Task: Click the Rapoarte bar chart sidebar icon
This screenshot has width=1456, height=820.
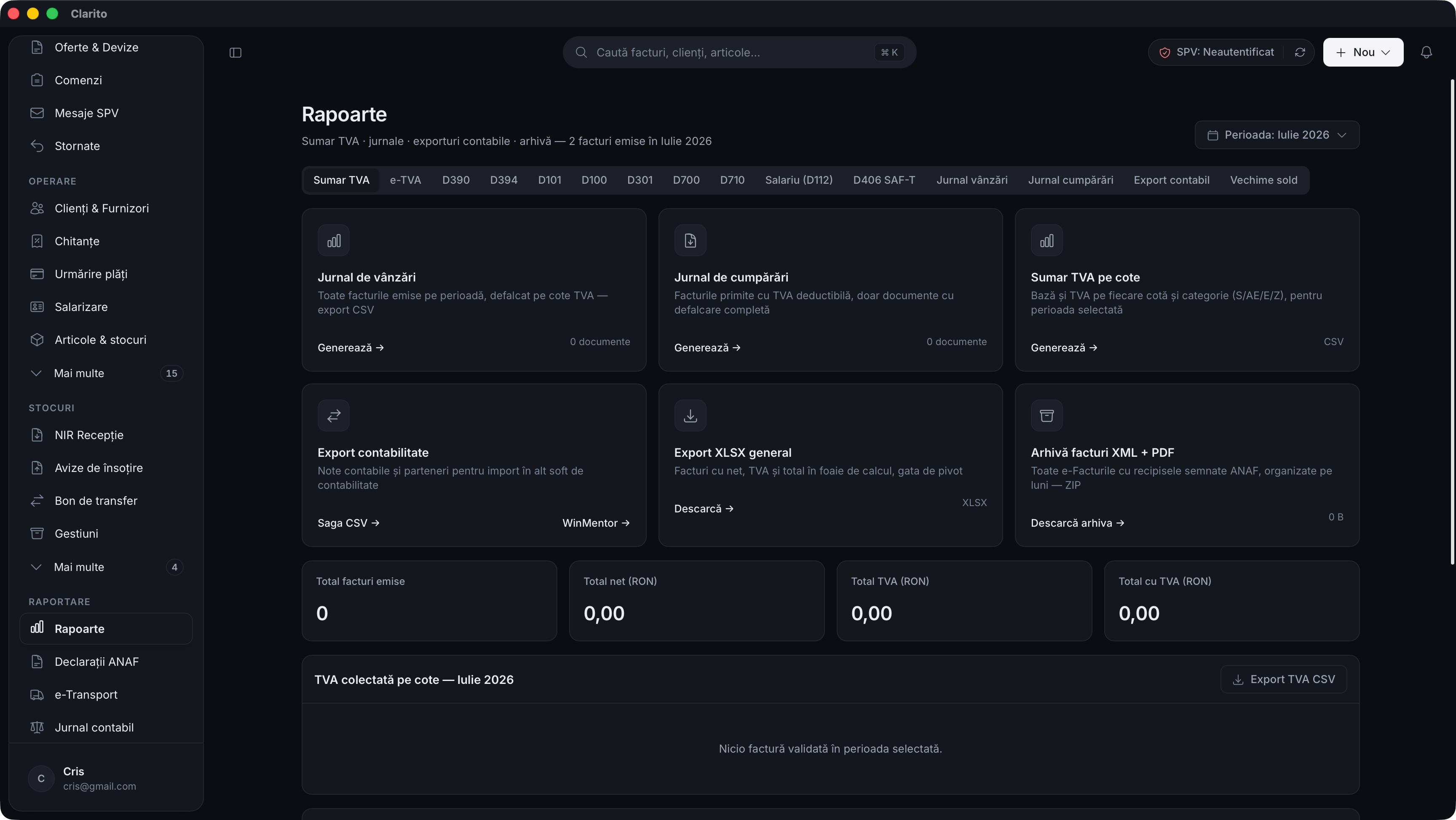Action: 37,627
